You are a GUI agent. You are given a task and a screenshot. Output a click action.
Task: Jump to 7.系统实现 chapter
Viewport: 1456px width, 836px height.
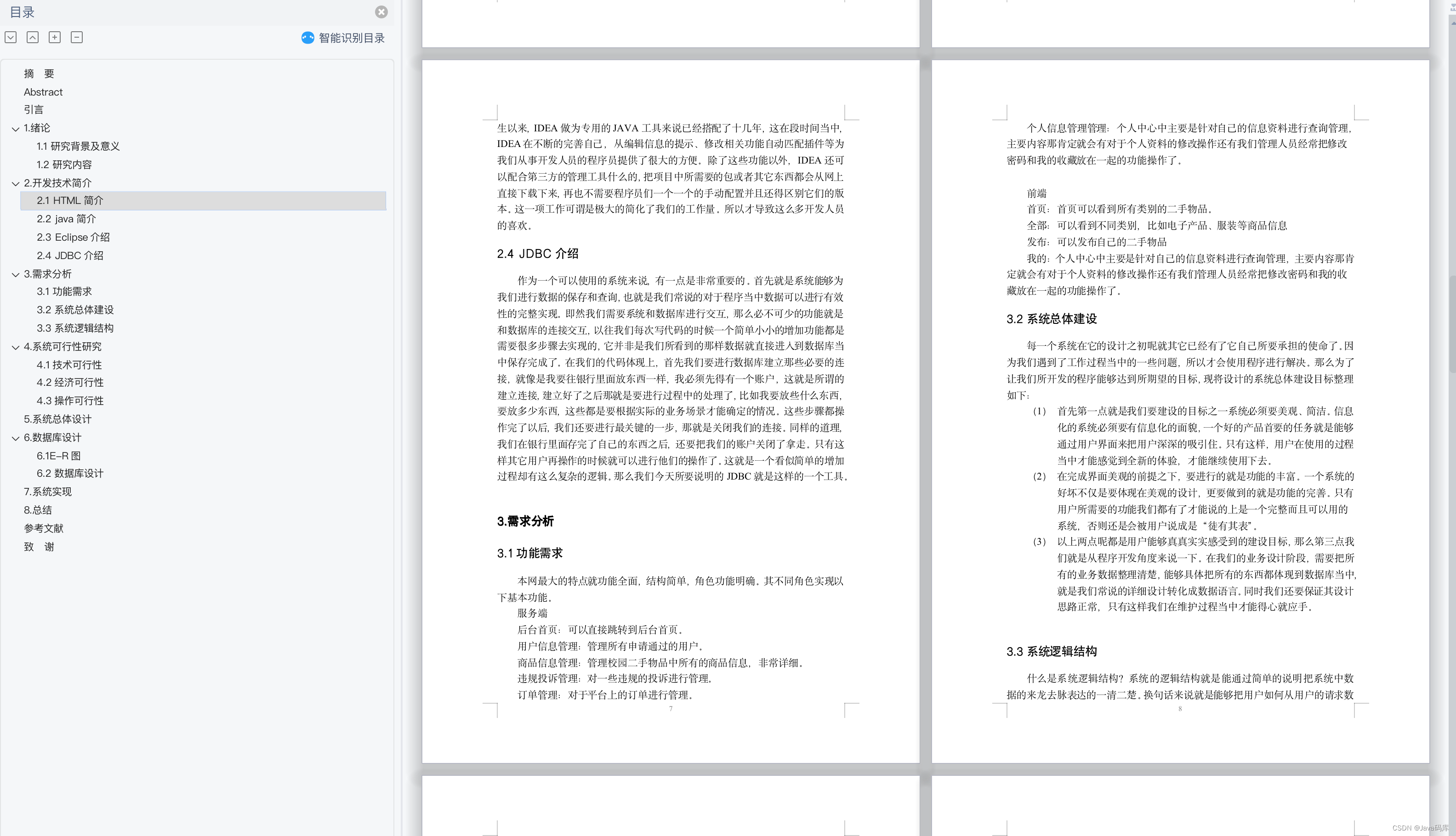point(48,492)
